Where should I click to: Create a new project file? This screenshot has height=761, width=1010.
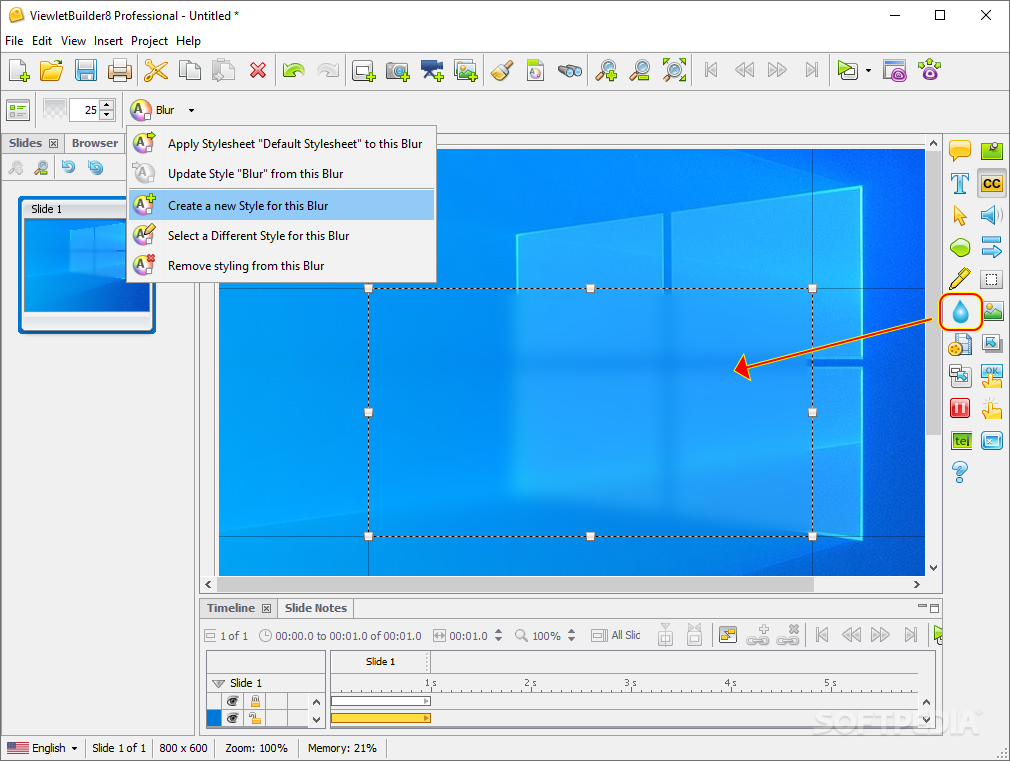coord(19,70)
